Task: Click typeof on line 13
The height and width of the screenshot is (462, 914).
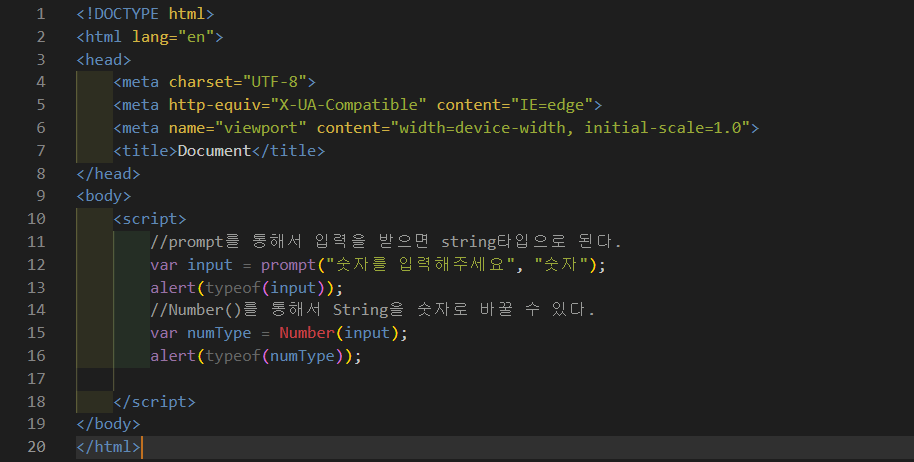Action: (x=233, y=288)
